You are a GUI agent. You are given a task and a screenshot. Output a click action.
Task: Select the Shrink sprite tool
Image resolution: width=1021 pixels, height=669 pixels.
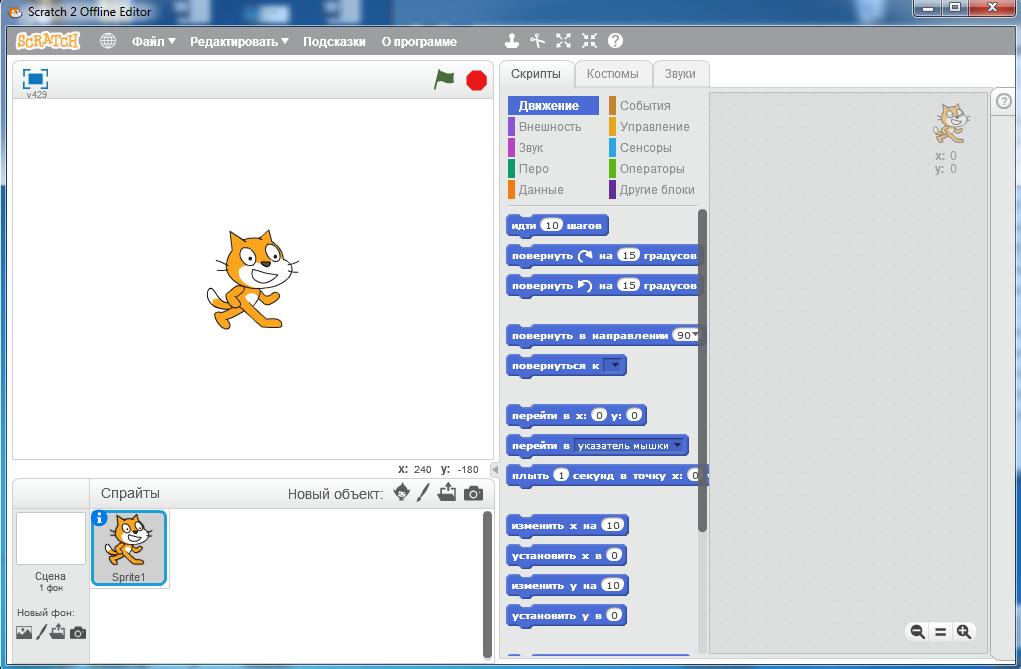pyautogui.click(x=589, y=41)
